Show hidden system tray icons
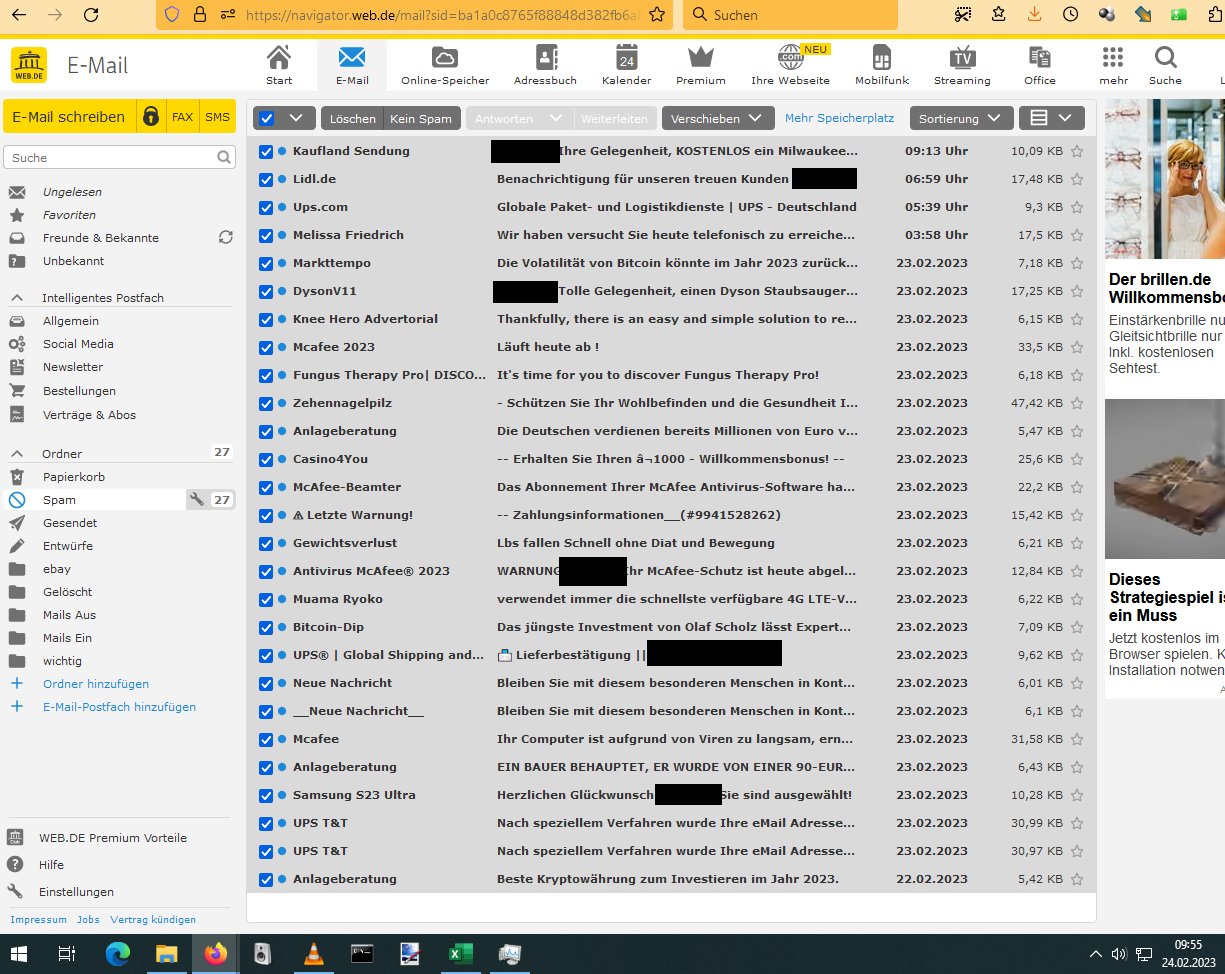Viewport: 1225px width, 974px height. coord(1096,954)
